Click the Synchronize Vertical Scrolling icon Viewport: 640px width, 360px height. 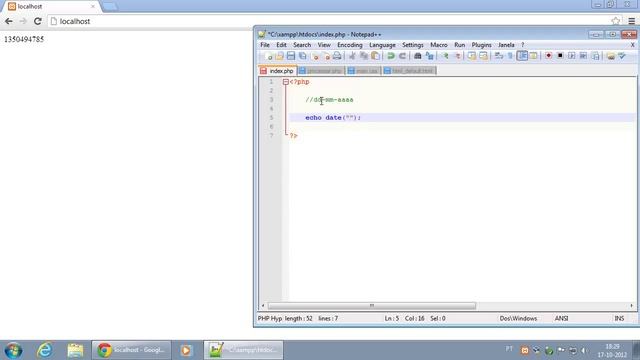pyautogui.click(x=472, y=56)
